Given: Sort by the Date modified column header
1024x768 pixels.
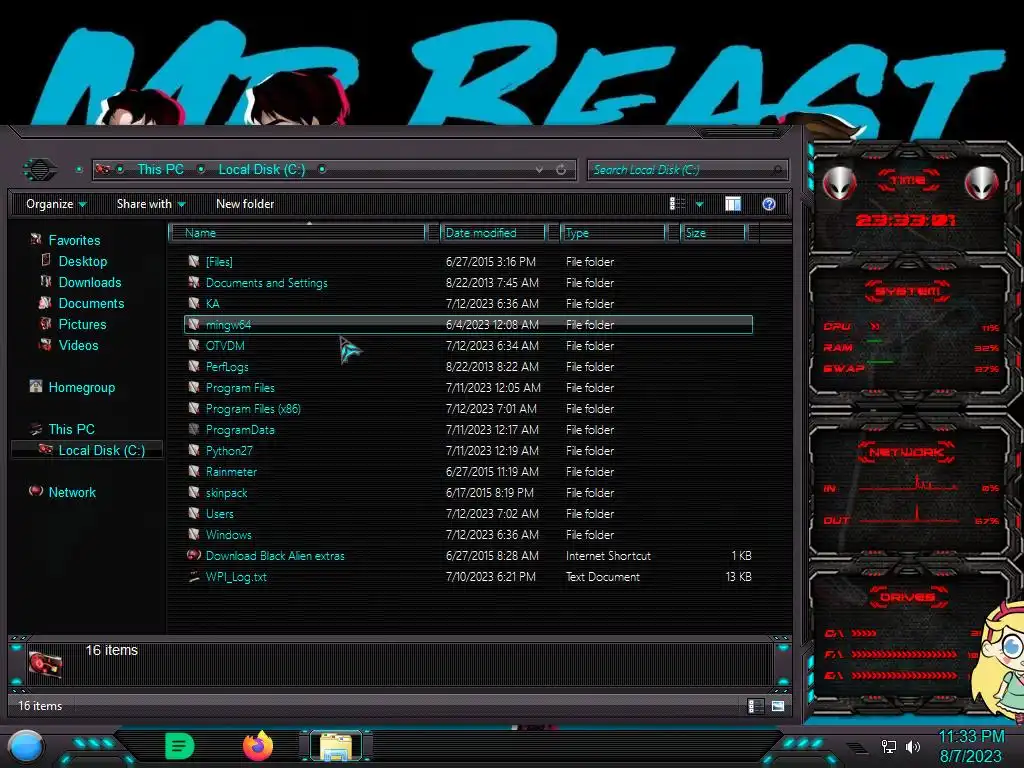Looking at the screenshot, I should coord(493,232).
